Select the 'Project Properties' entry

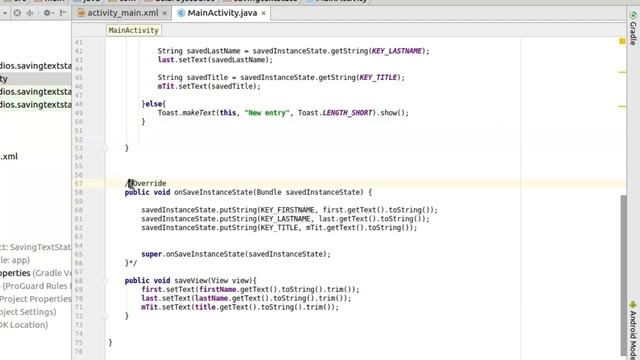coord(36,299)
